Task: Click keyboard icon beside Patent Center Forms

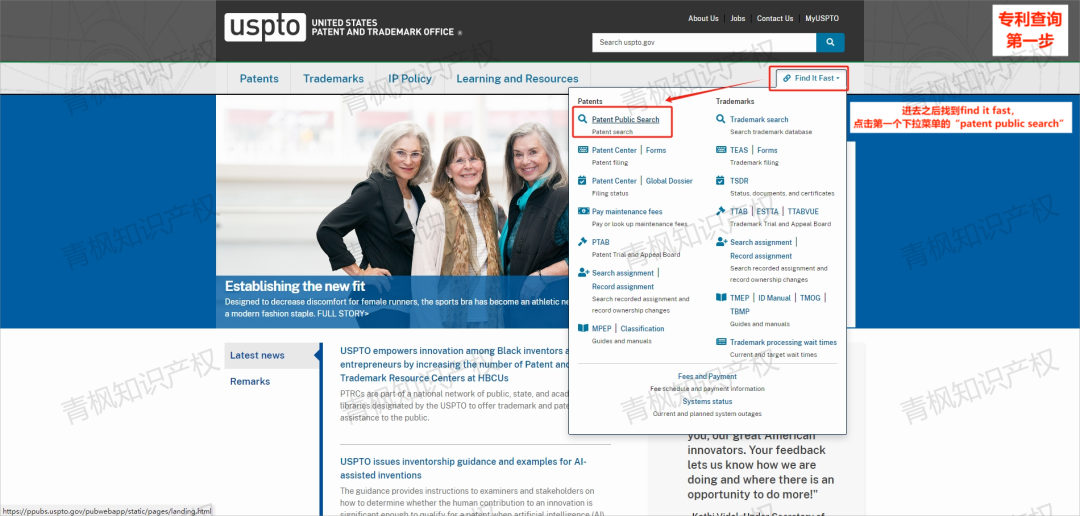Action: [x=583, y=149]
